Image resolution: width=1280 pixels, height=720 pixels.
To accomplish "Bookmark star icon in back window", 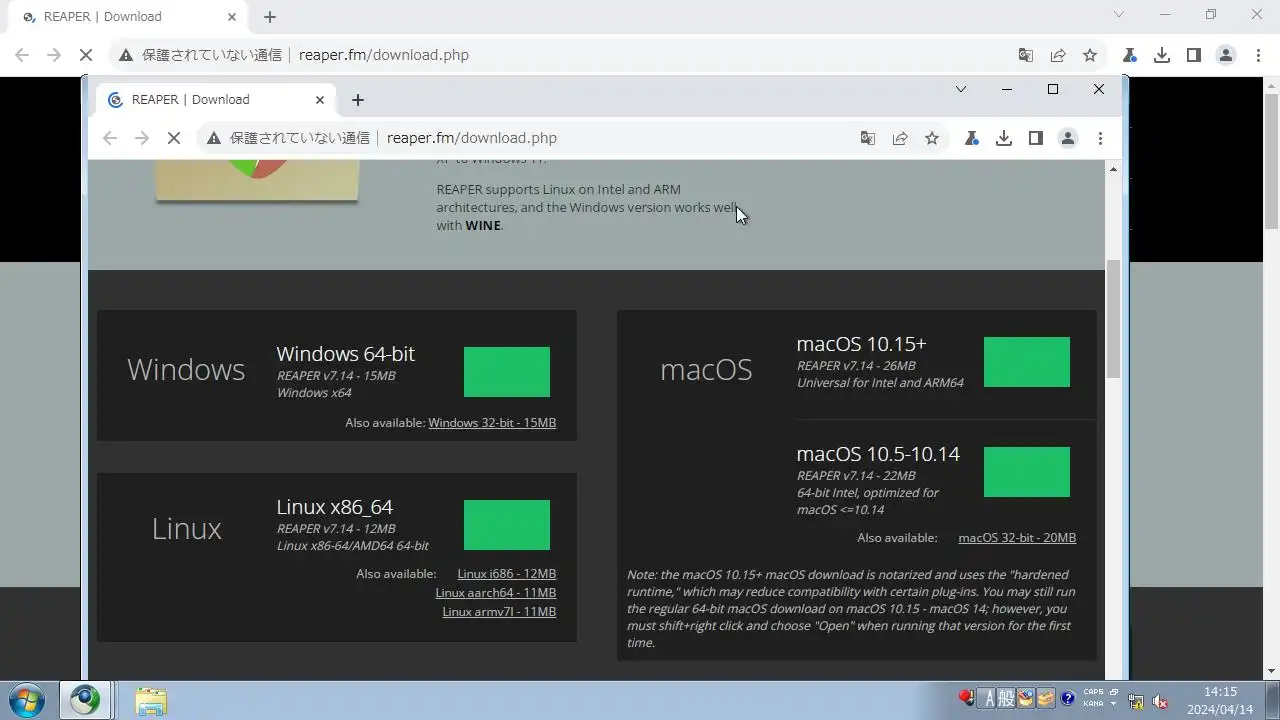I will [x=1090, y=55].
